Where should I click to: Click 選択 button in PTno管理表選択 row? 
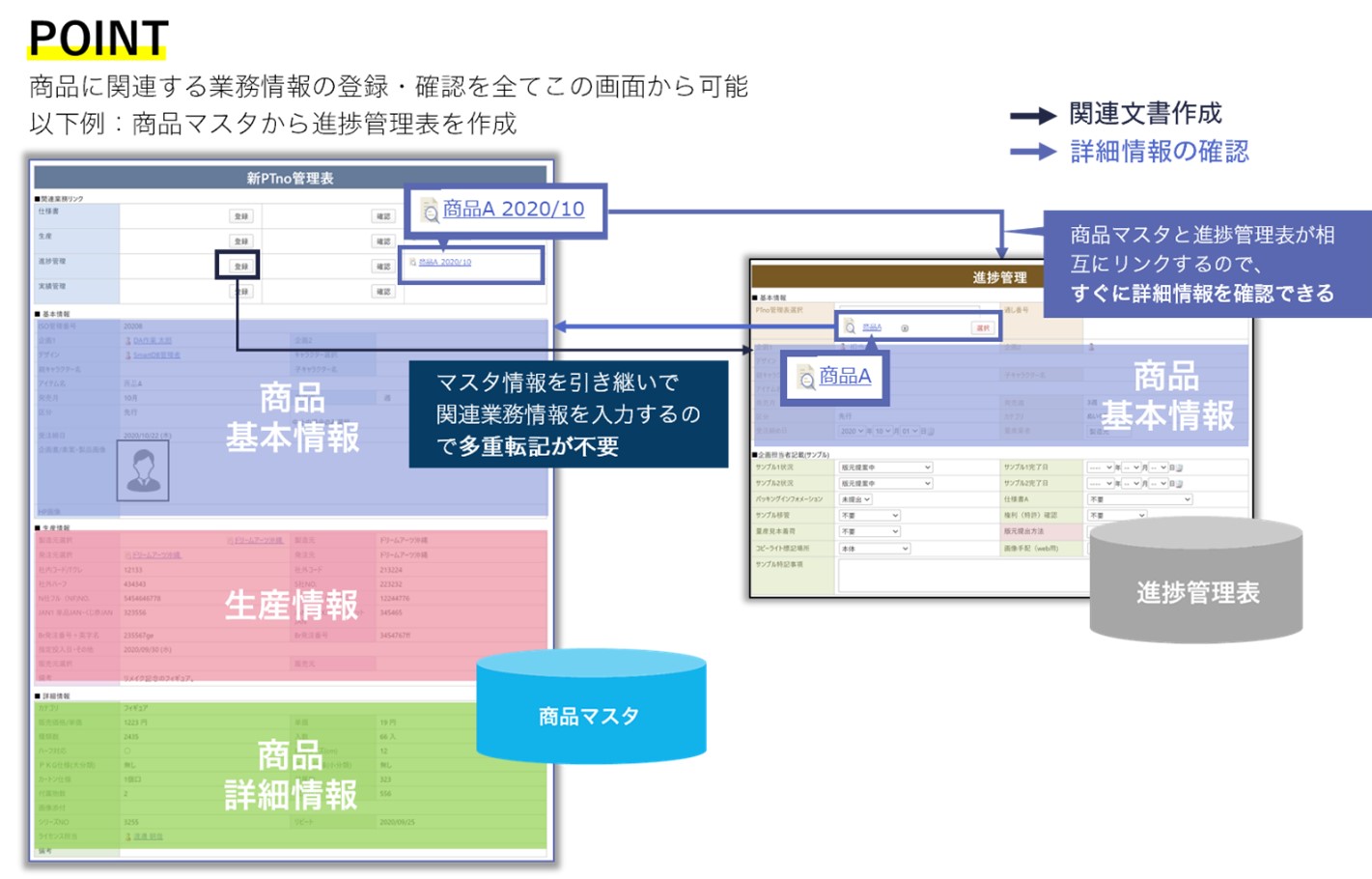click(983, 327)
